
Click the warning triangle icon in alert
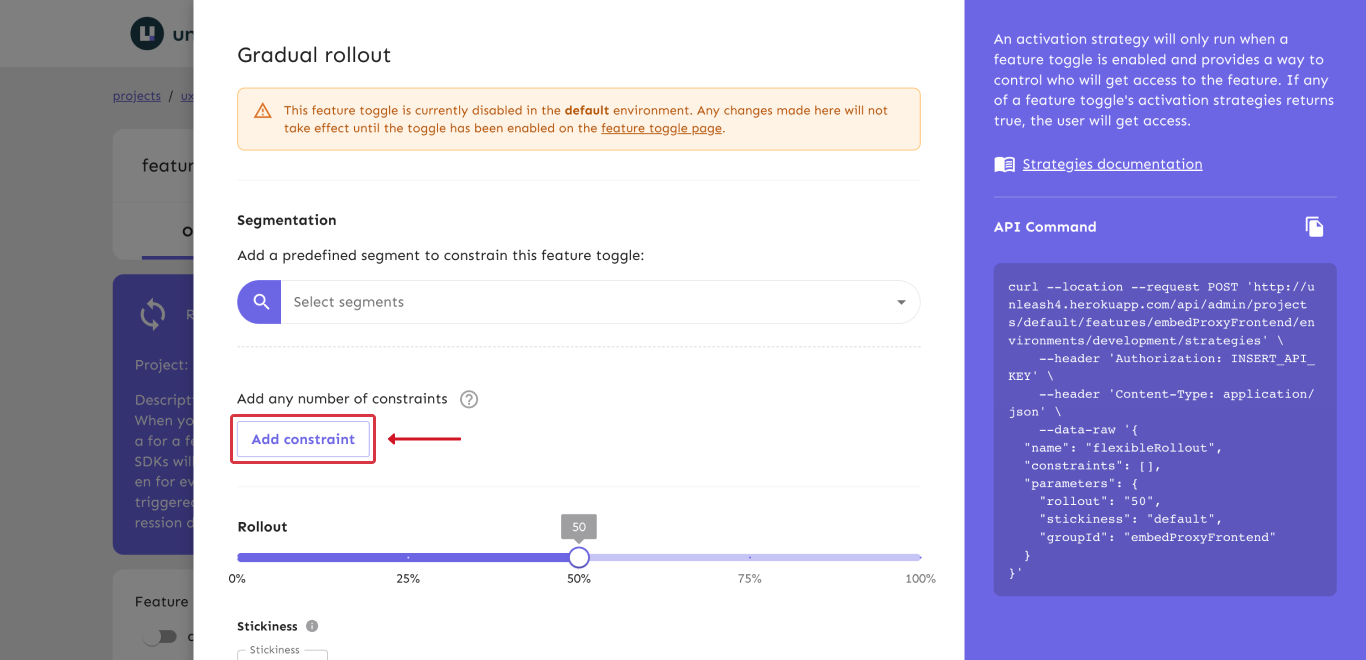pyautogui.click(x=262, y=111)
